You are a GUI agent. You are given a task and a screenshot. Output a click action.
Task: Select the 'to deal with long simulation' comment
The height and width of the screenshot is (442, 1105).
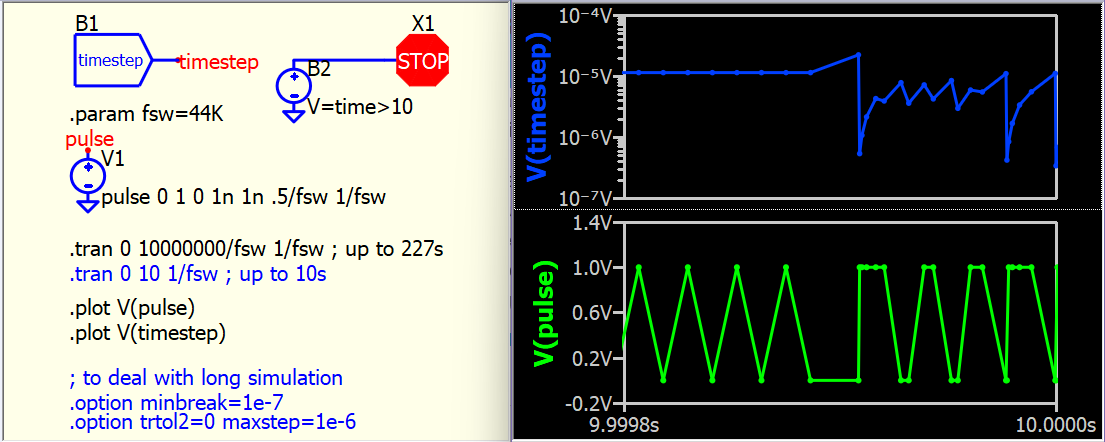[206, 378]
